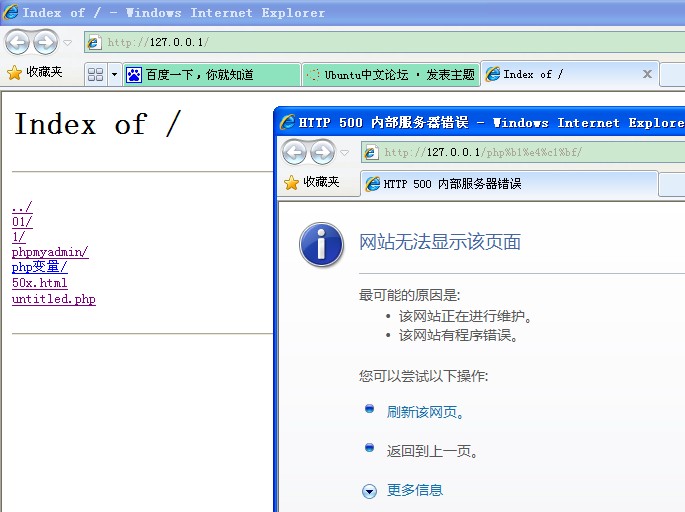Expand 更多信息 arrow icon
This screenshot has width=685, height=512.
point(369,491)
